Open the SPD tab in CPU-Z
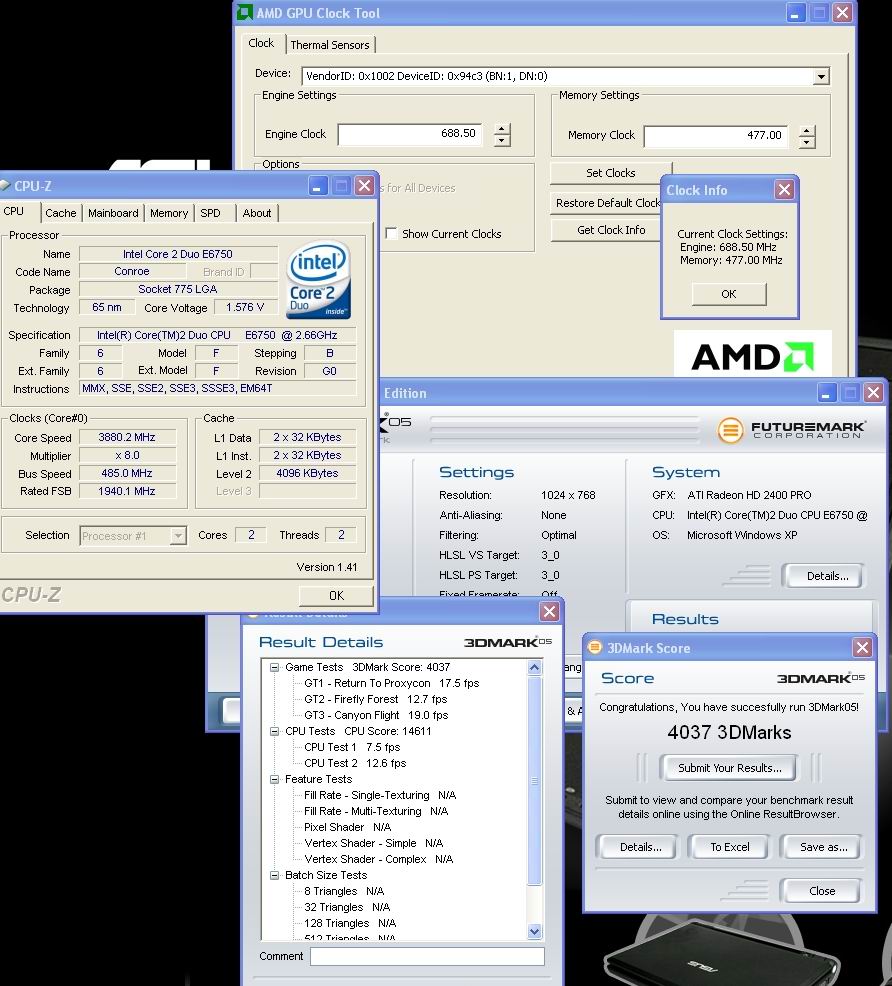Image resolution: width=892 pixels, height=986 pixels. [211, 213]
